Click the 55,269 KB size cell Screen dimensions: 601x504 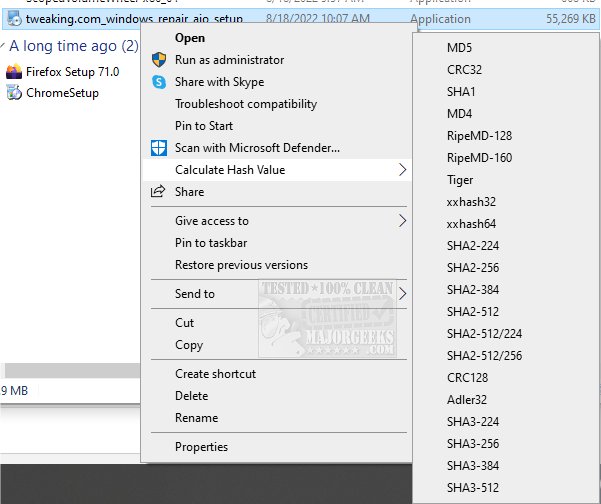(x=571, y=19)
